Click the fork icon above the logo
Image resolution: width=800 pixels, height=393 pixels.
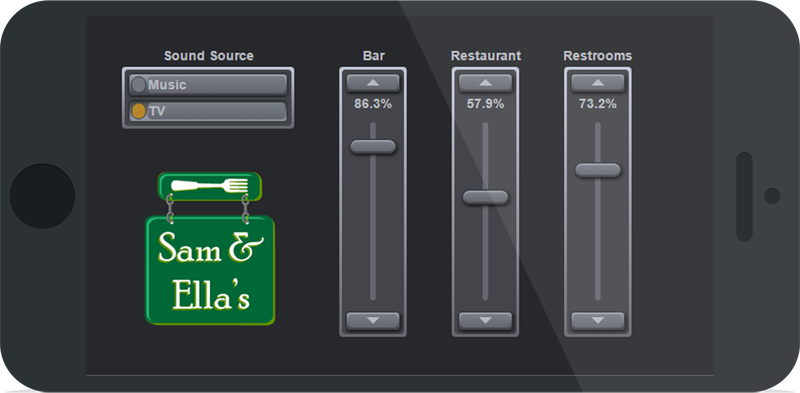tap(210, 186)
